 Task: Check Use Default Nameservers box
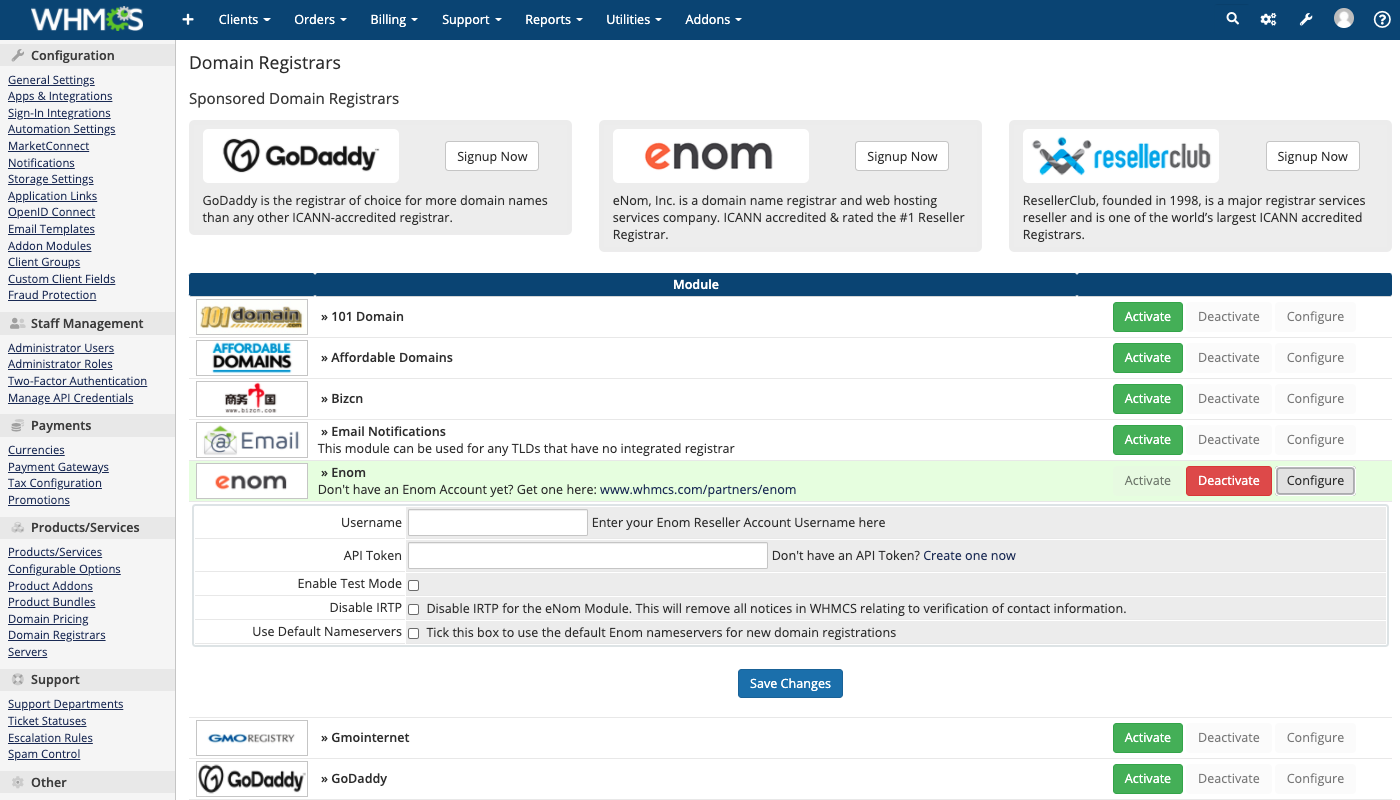point(413,633)
